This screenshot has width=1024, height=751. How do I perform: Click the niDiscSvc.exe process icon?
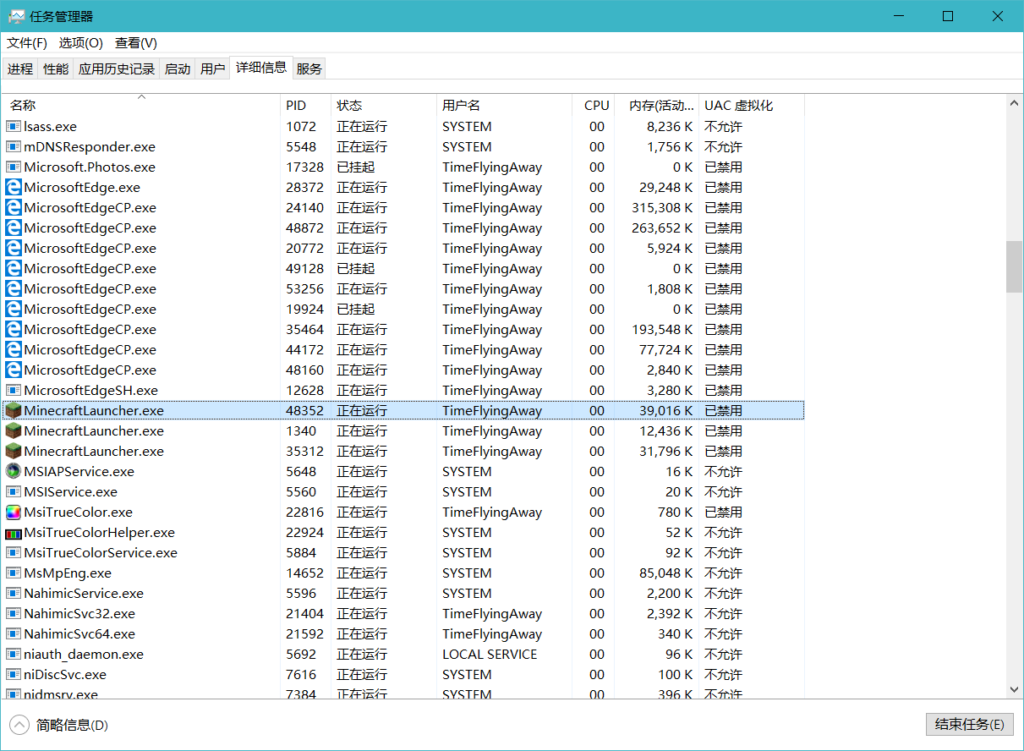point(13,674)
